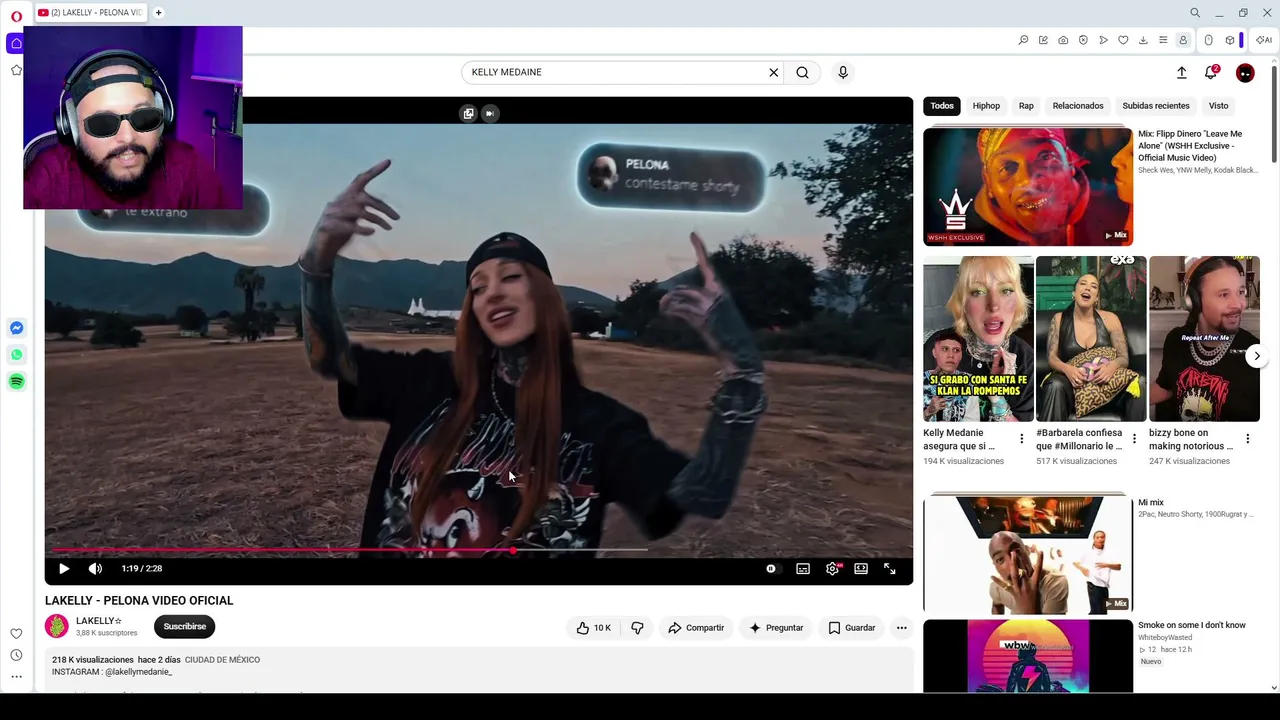Image resolution: width=1280 pixels, height=720 pixels.
Task: Click the YouTube search magnifier button
Action: (802, 72)
